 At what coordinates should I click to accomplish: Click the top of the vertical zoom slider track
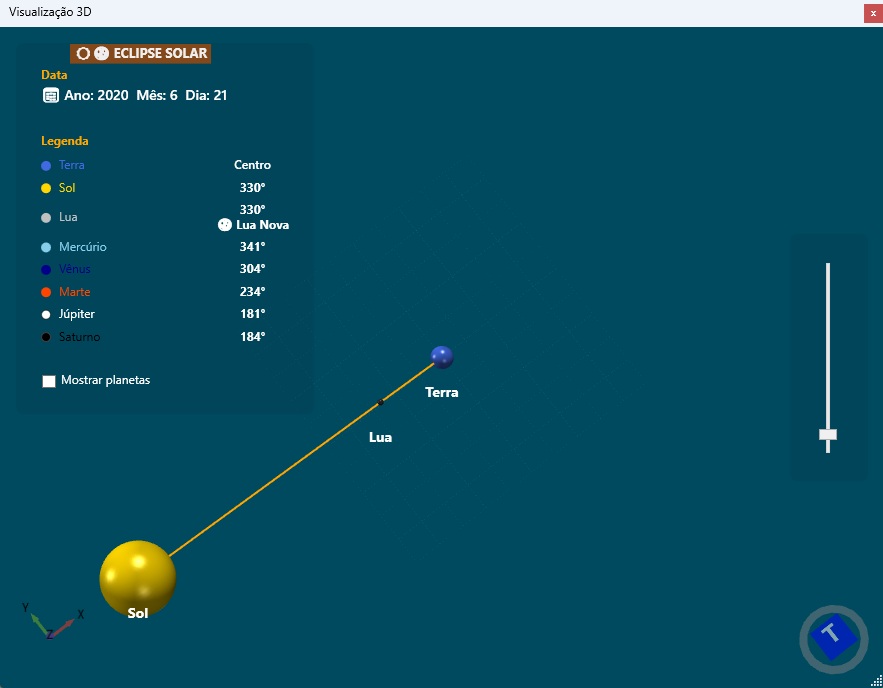[828, 267]
